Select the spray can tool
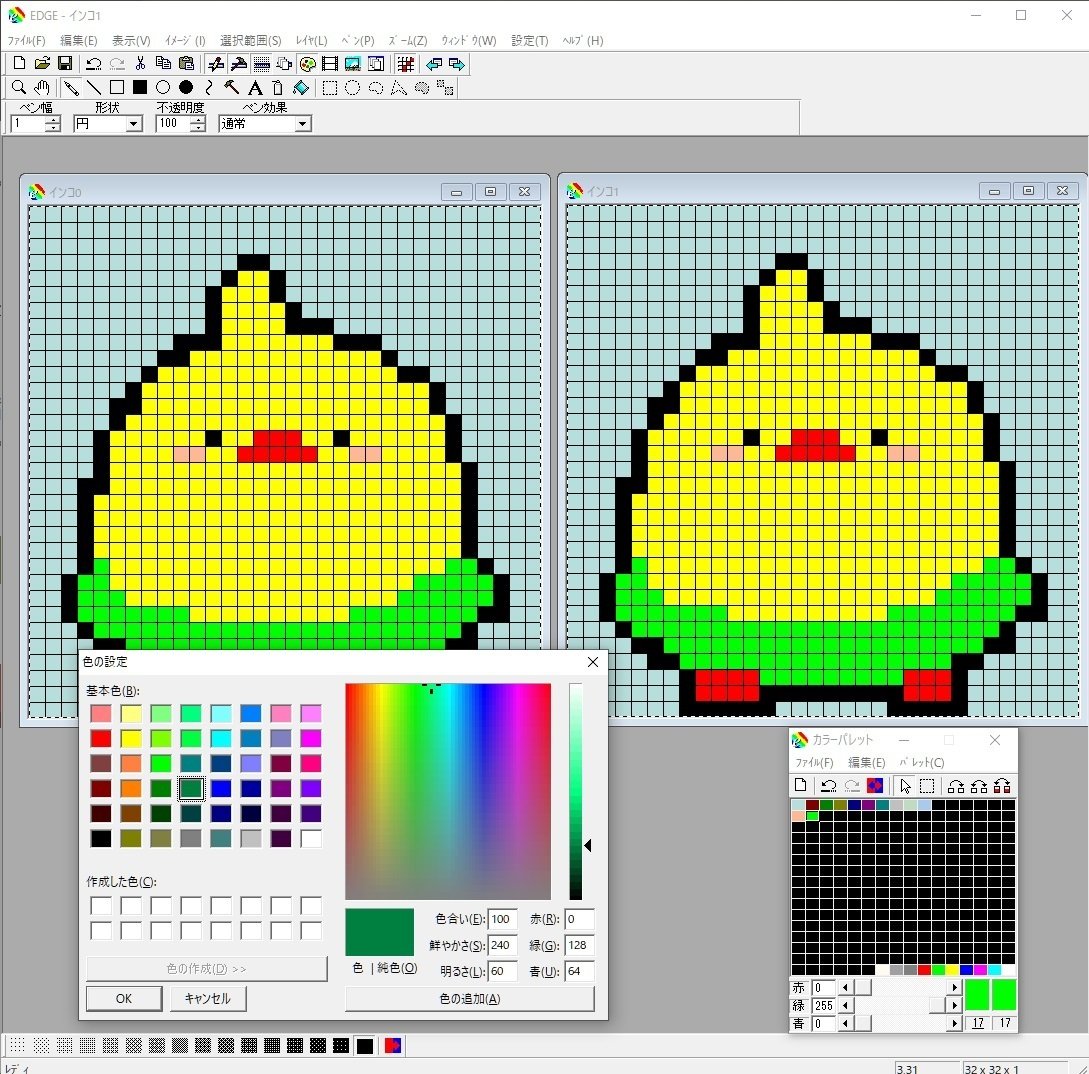 tap(278, 88)
